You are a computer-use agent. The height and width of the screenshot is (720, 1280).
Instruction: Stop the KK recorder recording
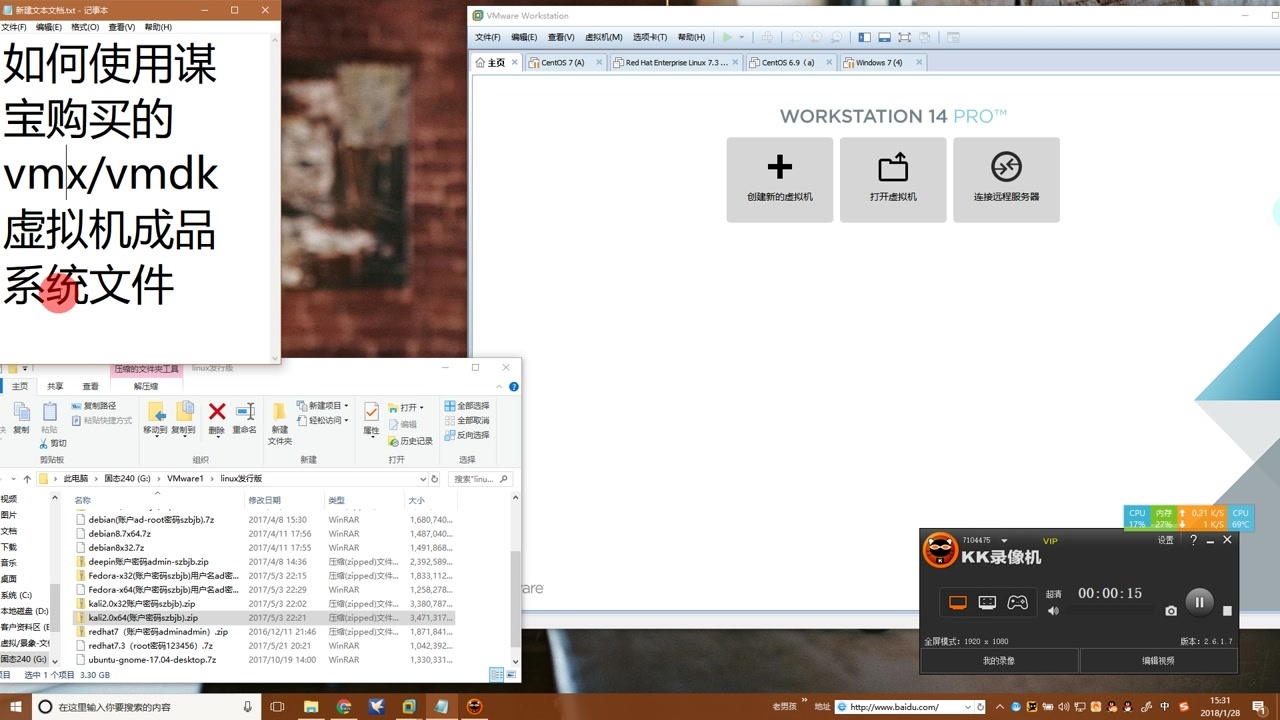tap(1228, 610)
